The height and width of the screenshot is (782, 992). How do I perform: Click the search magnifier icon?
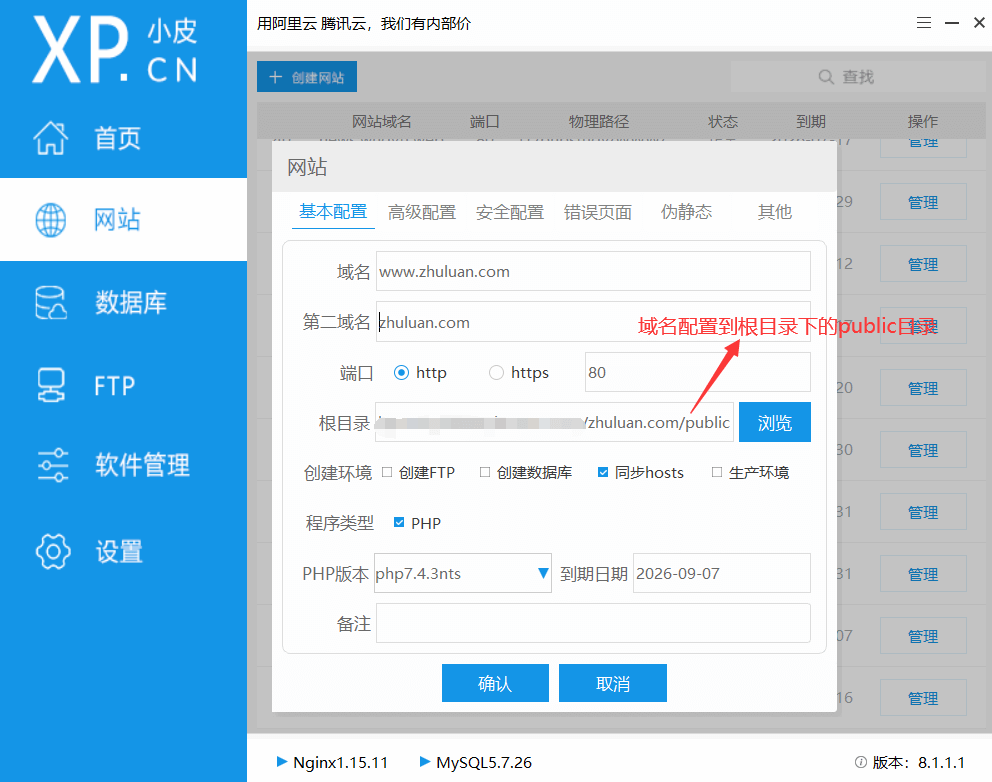pos(825,76)
